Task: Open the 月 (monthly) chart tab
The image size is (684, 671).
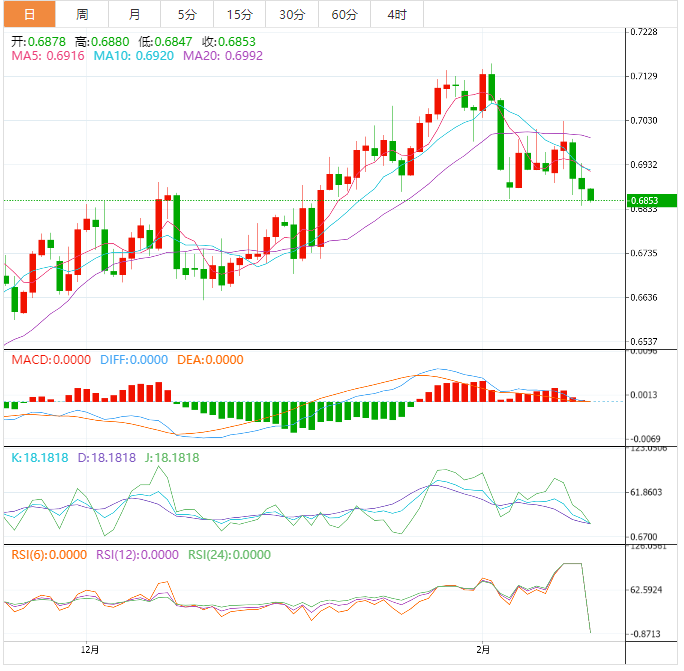Action: tap(135, 14)
